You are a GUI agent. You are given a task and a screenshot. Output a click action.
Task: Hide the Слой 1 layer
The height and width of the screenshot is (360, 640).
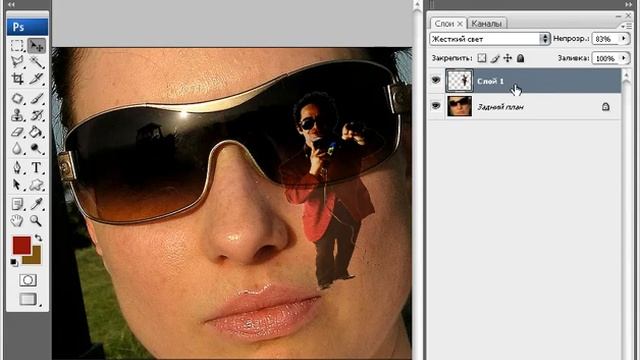coord(436,80)
